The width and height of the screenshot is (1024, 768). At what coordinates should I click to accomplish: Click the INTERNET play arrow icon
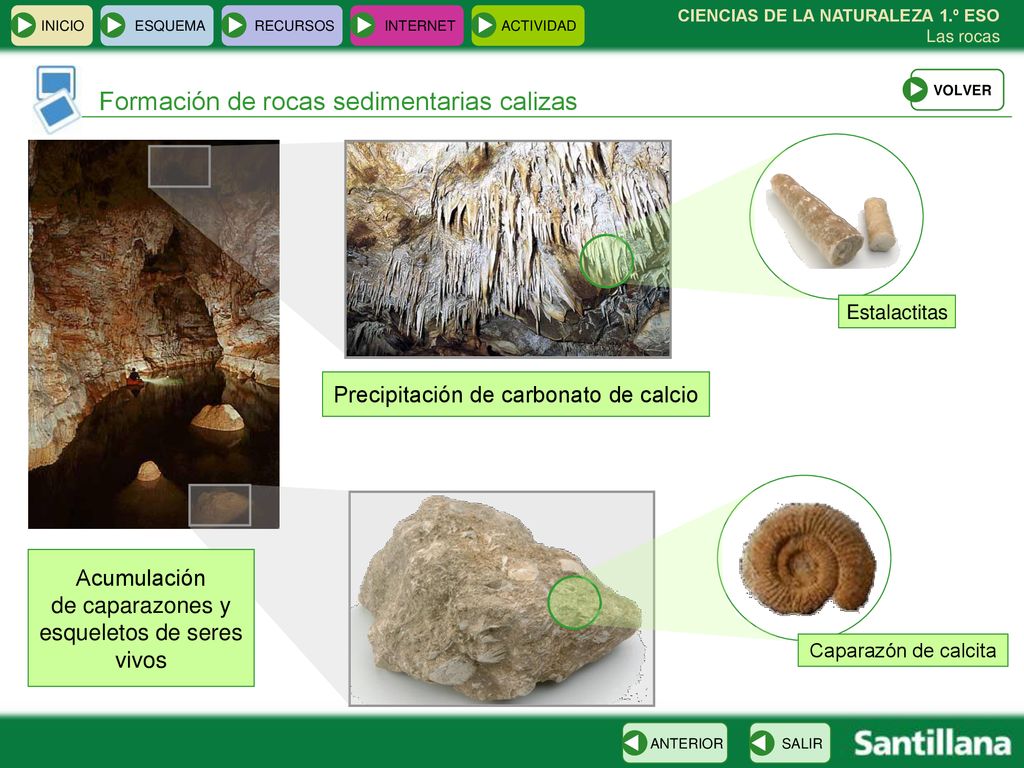(364, 25)
